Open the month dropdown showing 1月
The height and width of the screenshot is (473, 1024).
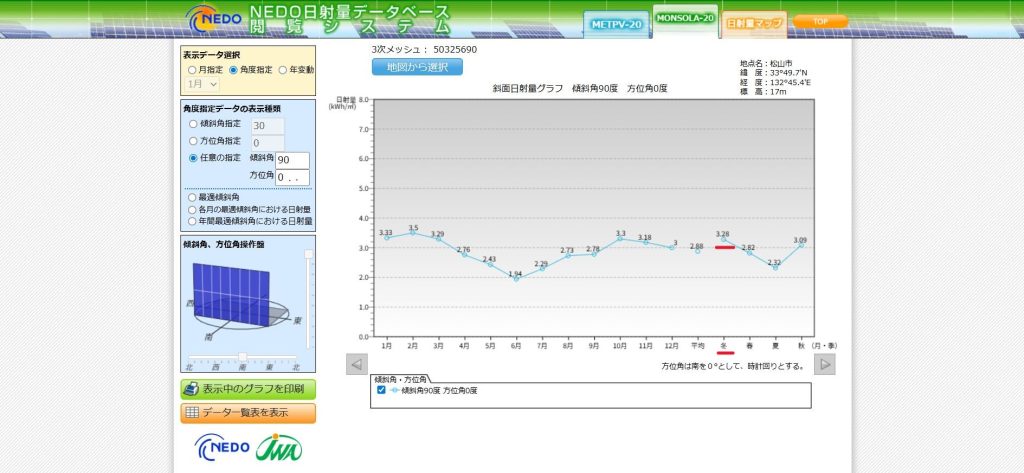(202, 85)
